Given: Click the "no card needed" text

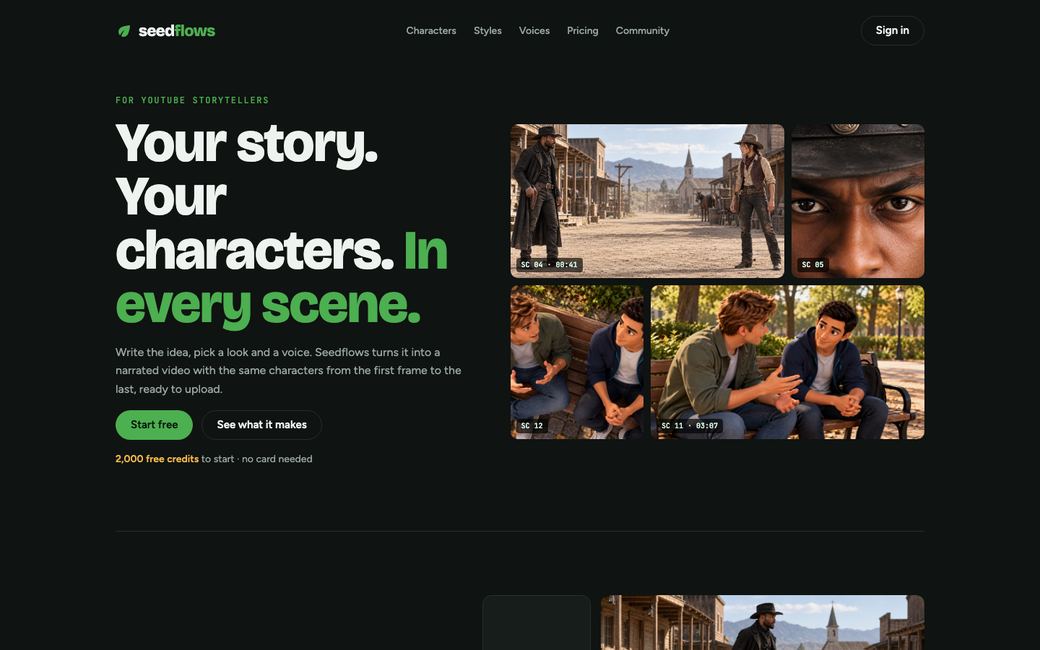Looking at the screenshot, I should click(x=277, y=459).
